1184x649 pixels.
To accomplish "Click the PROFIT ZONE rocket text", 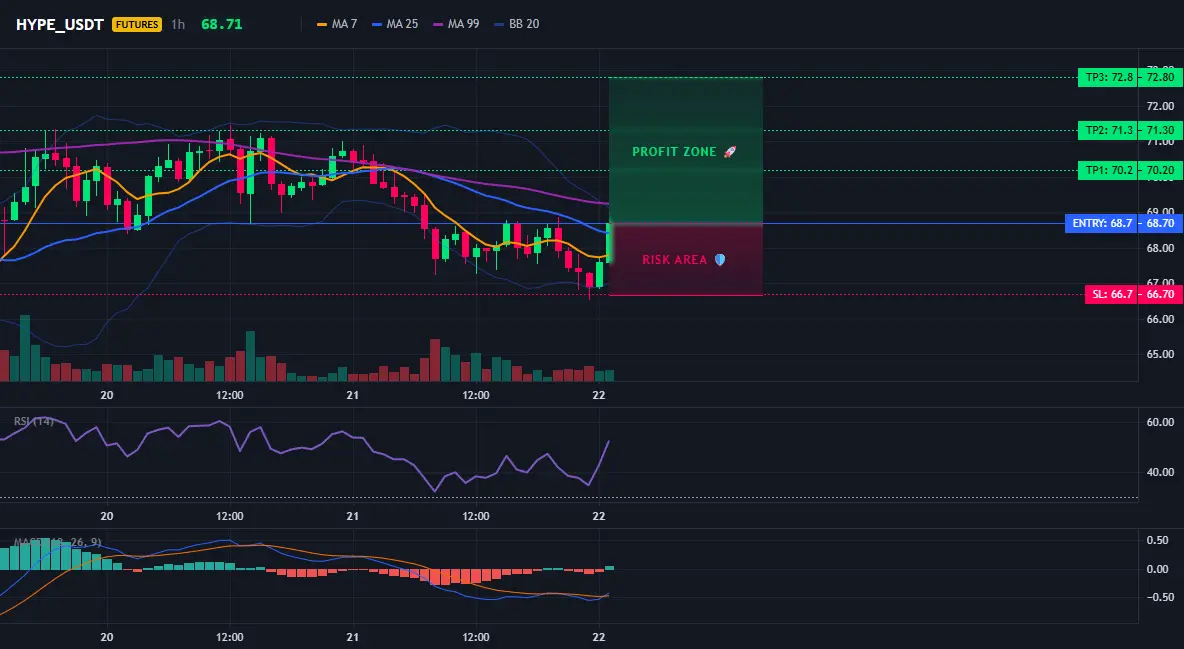I will [684, 152].
